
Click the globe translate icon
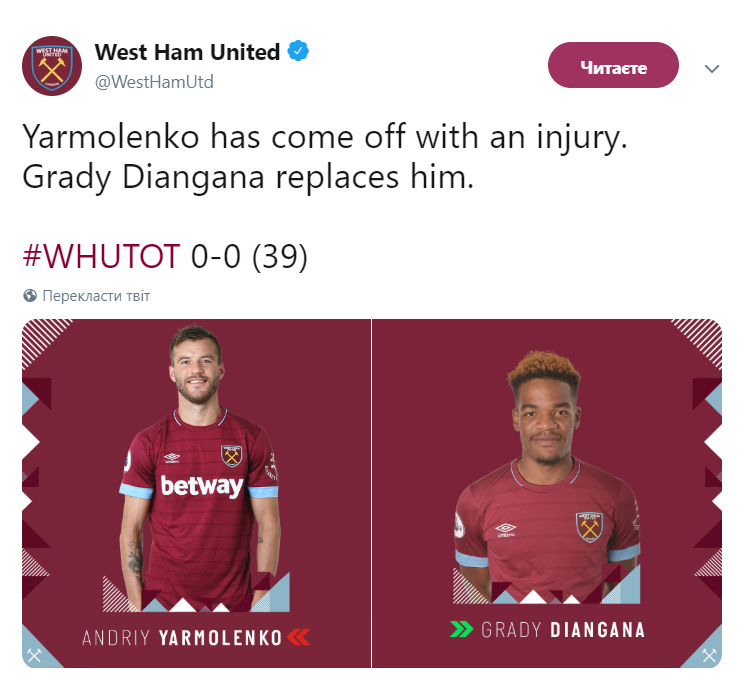(x=30, y=296)
